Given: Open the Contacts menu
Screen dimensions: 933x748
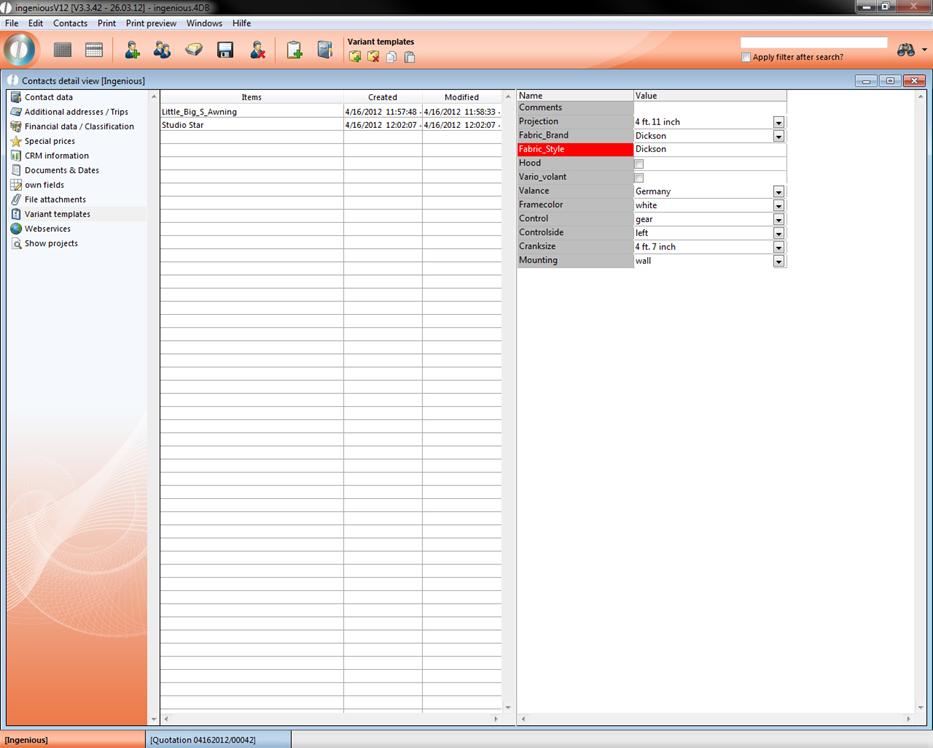Looking at the screenshot, I should (70, 23).
